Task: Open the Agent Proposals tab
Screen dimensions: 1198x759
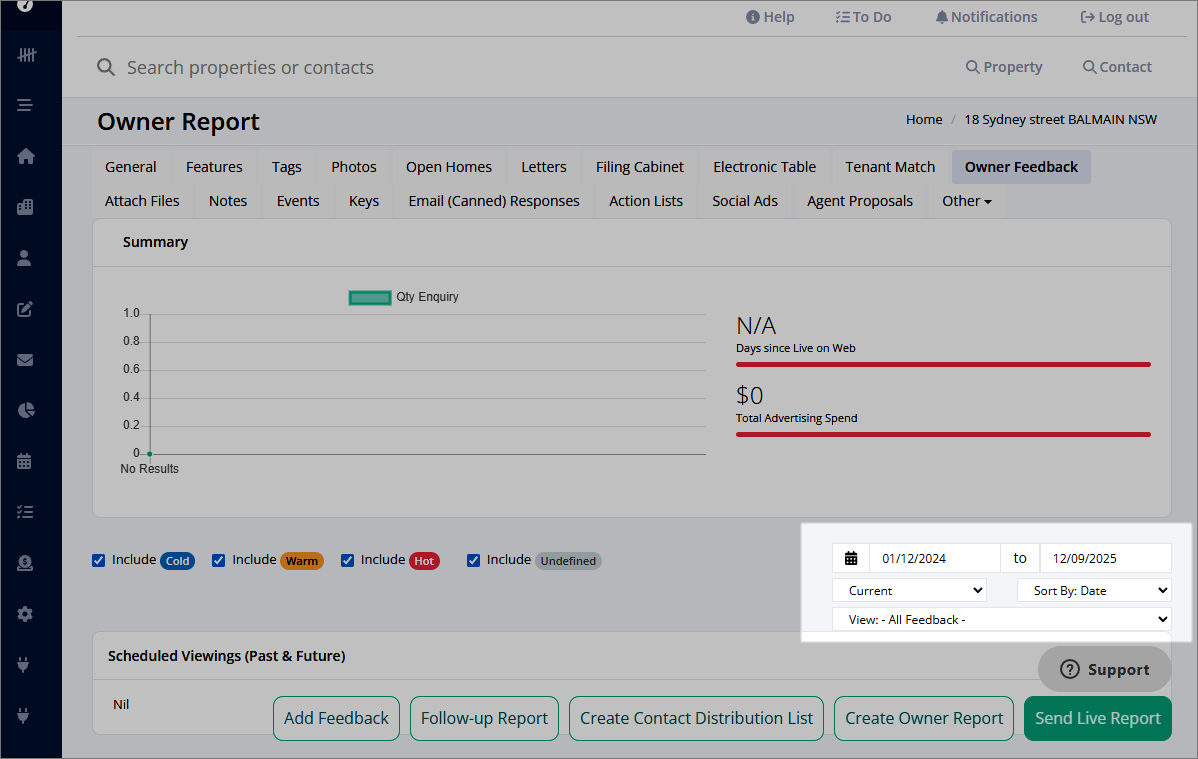Action: 860,201
